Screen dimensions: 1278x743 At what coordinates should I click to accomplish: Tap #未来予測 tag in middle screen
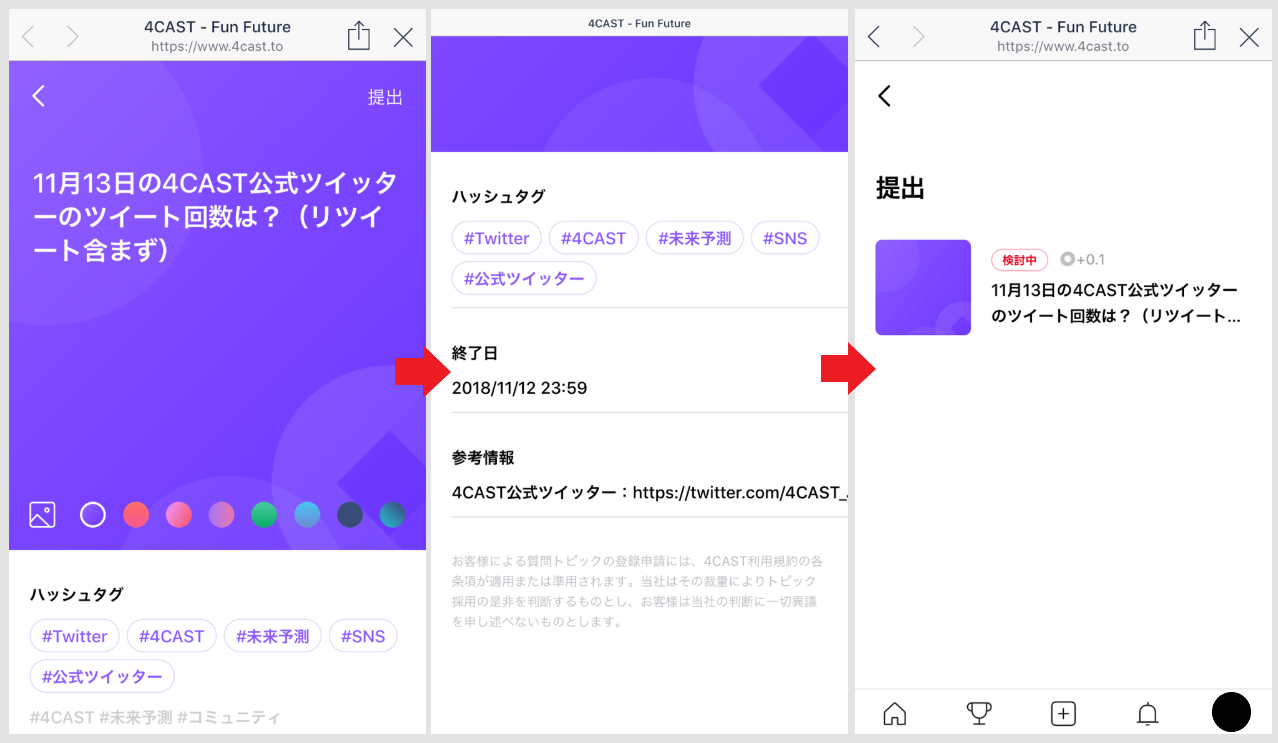[694, 238]
